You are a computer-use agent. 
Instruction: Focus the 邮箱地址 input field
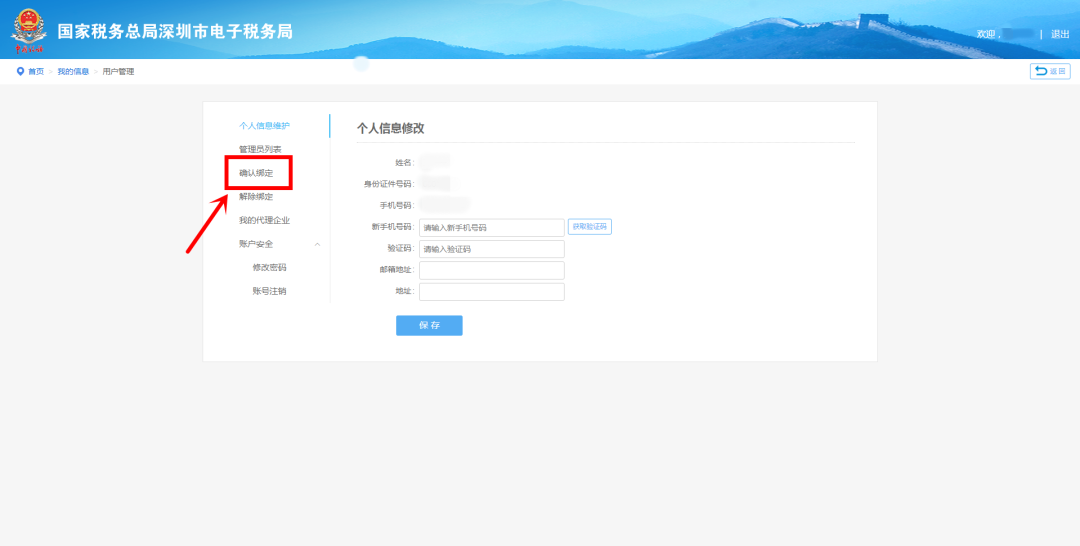492,271
